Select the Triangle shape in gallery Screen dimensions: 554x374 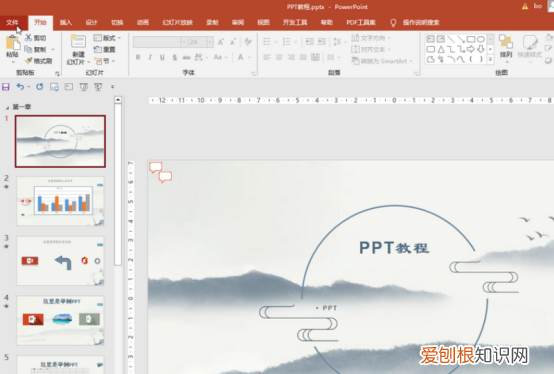[441, 49]
